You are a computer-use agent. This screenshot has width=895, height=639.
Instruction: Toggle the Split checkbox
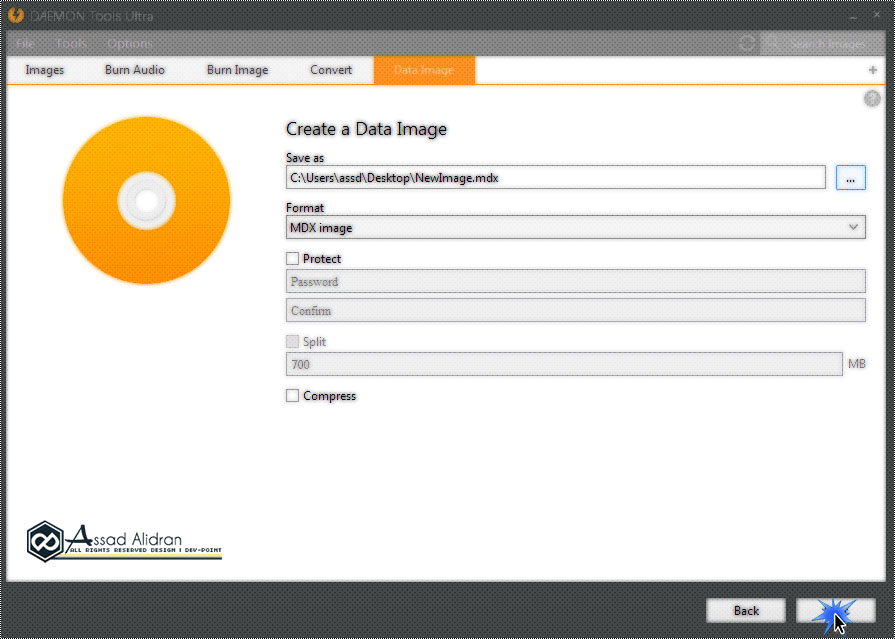tap(292, 341)
